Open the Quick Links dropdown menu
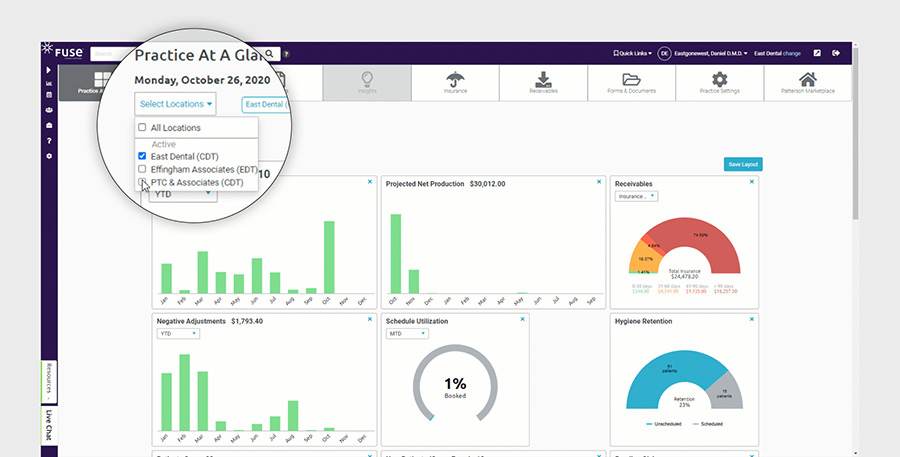Screen dimensions: 900x457 click(x=633, y=53)
